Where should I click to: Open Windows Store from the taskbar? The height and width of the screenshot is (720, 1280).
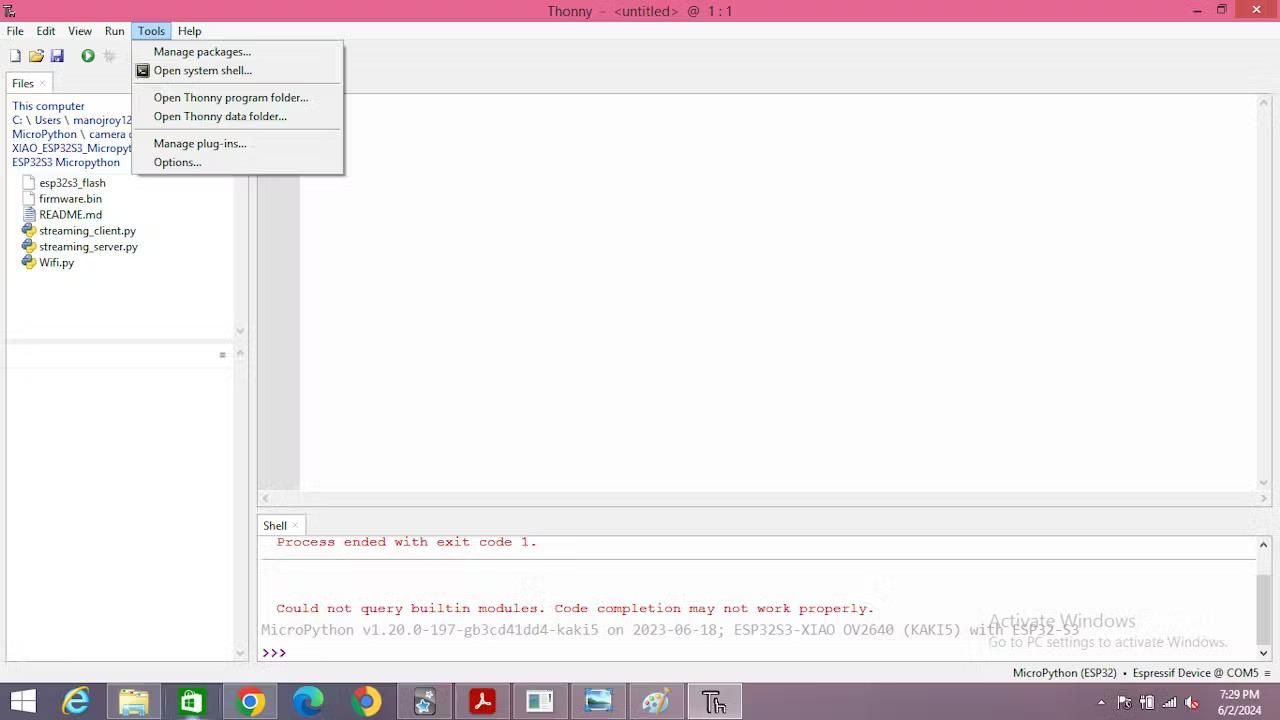(192, 702)
